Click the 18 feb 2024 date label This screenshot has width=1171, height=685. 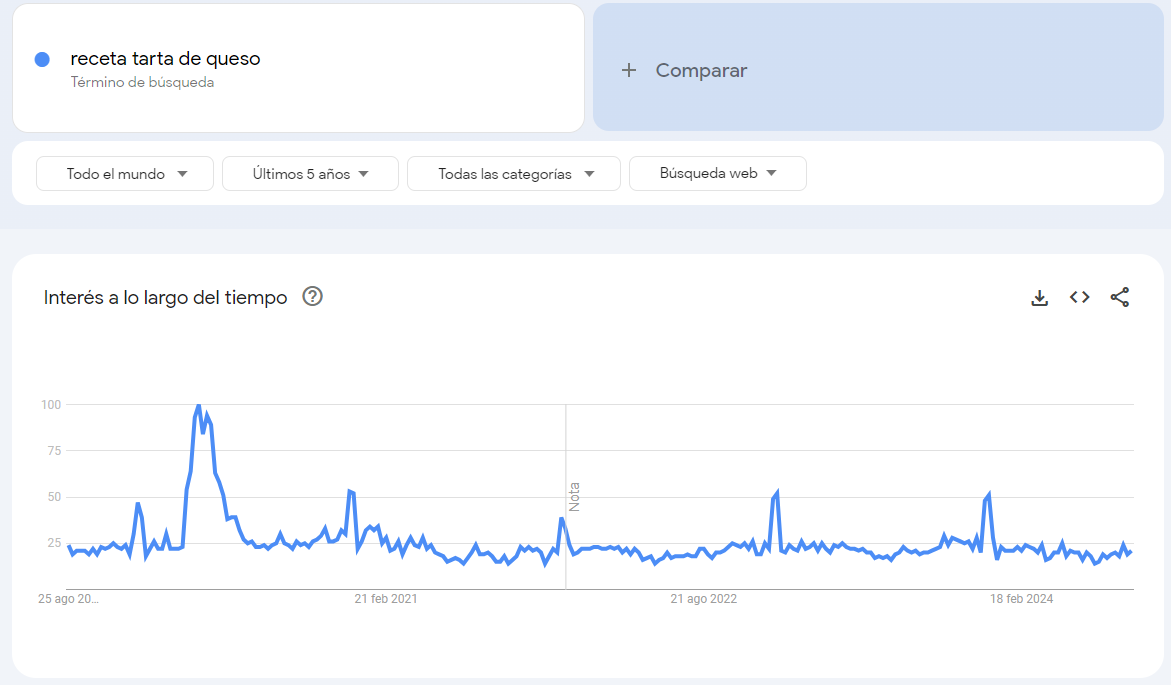pyautogui.click(x=1022, y=598)
